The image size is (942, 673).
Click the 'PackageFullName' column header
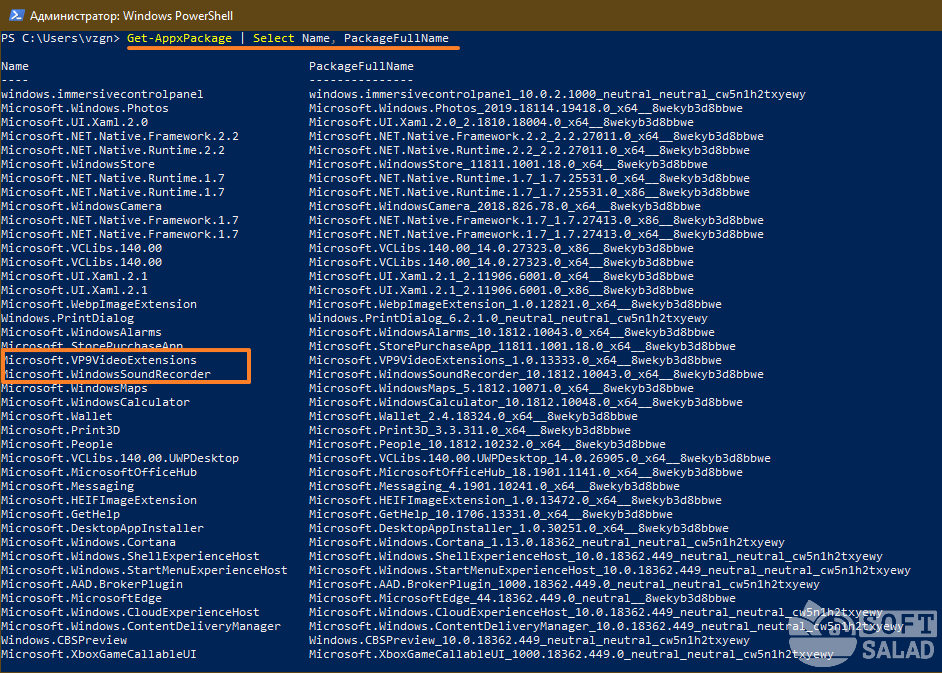pos(361,66)
